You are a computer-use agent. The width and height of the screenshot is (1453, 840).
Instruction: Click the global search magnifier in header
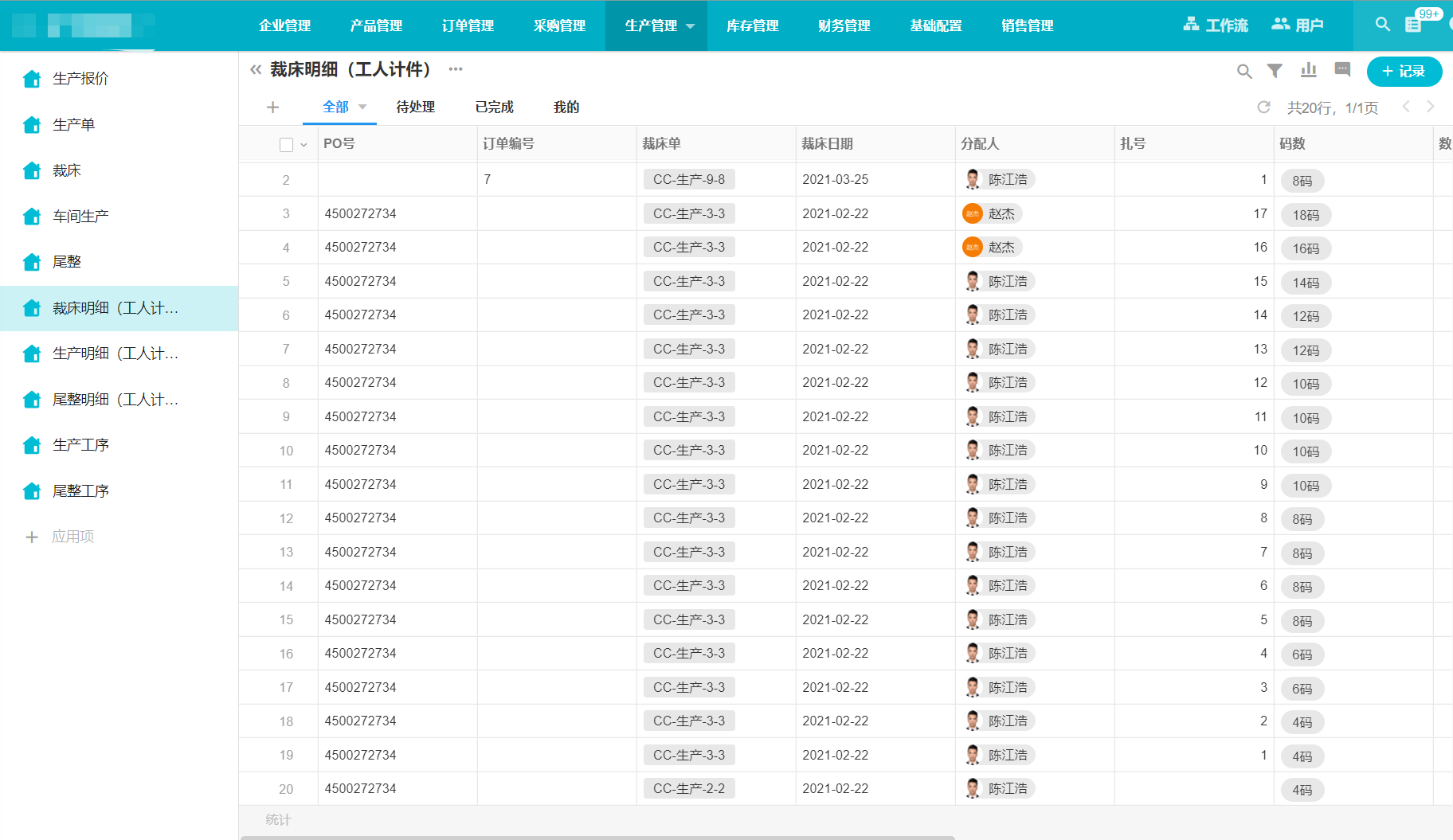pos(1382,25)
